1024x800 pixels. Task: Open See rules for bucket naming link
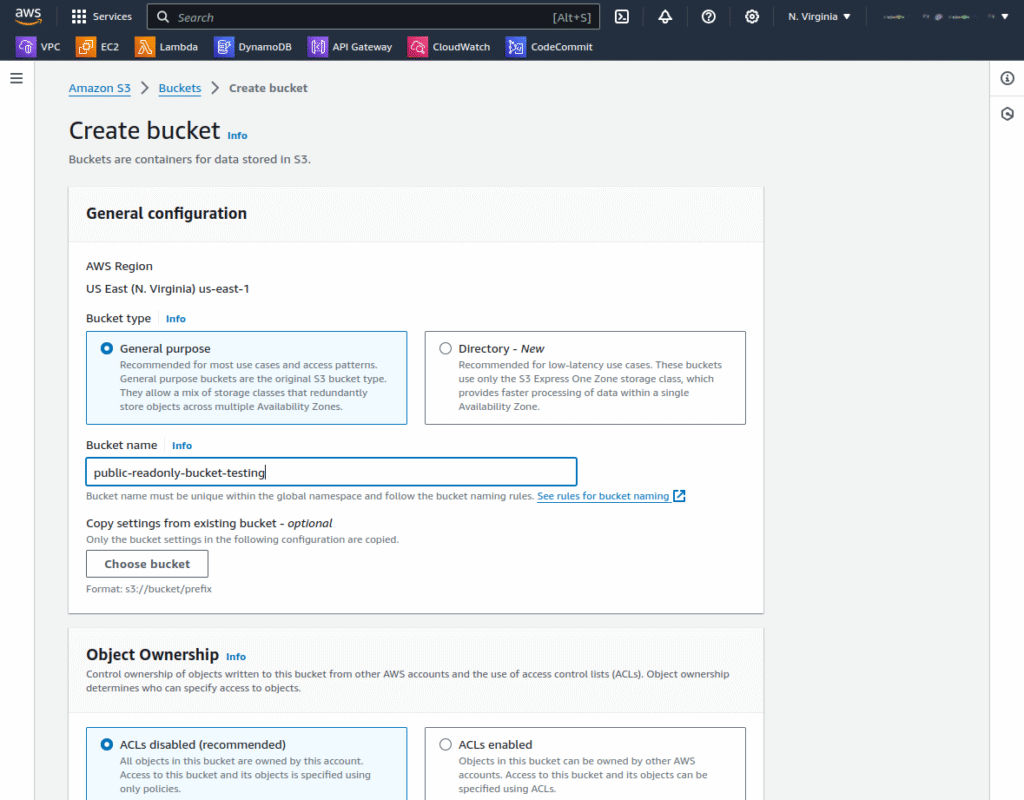point(603,496)
